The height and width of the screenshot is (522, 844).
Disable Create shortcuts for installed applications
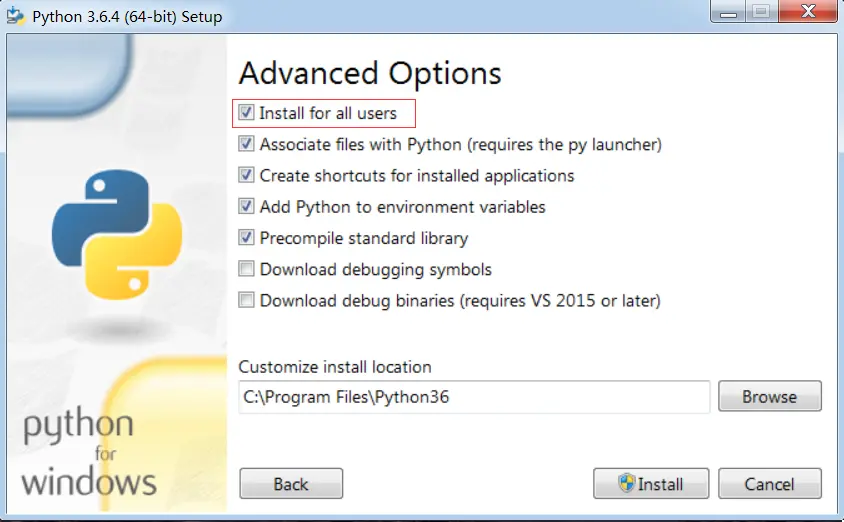pyautogui.click(x=246, y=175)
